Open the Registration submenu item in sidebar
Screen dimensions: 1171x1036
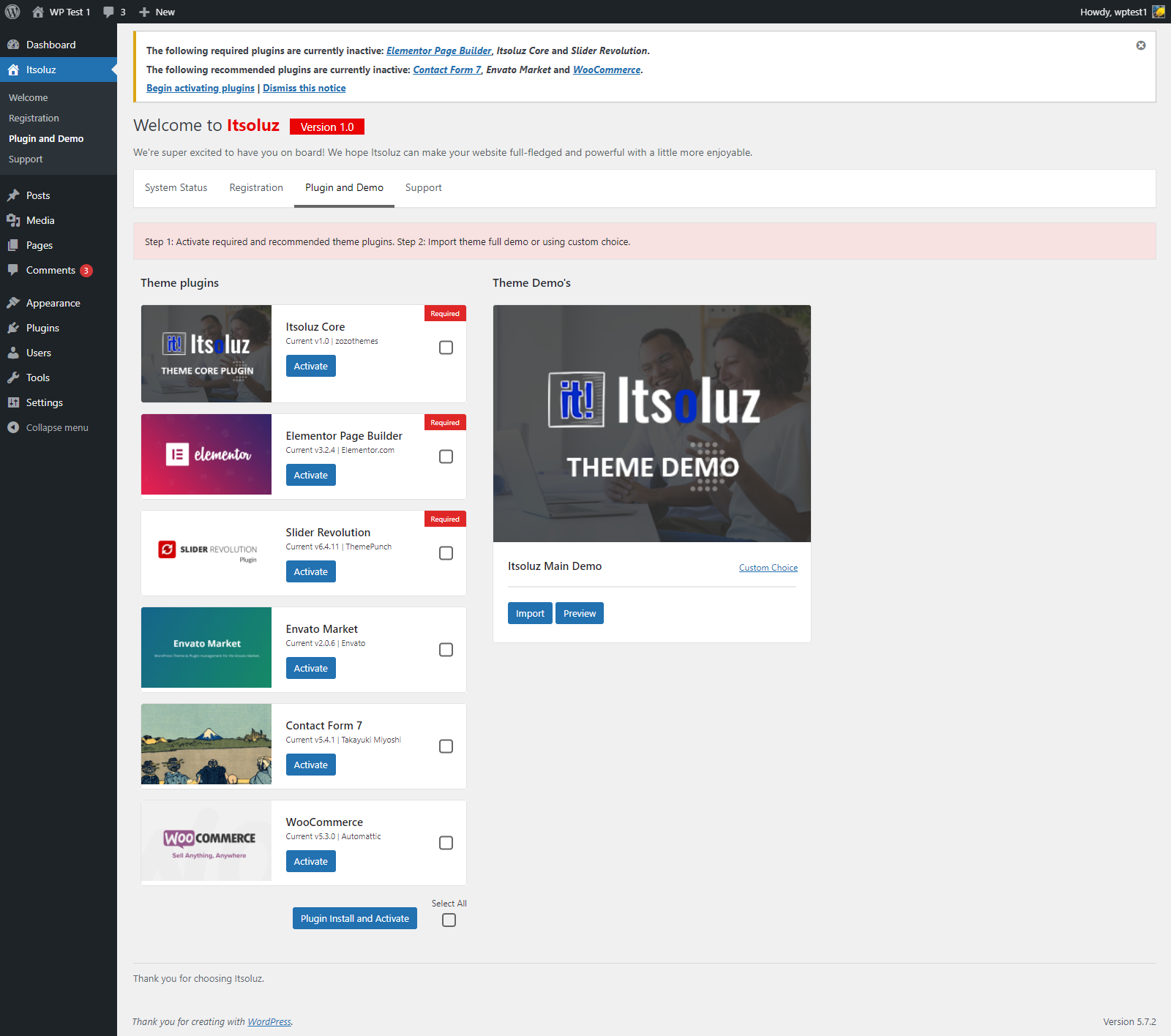[x=34, y=118]
